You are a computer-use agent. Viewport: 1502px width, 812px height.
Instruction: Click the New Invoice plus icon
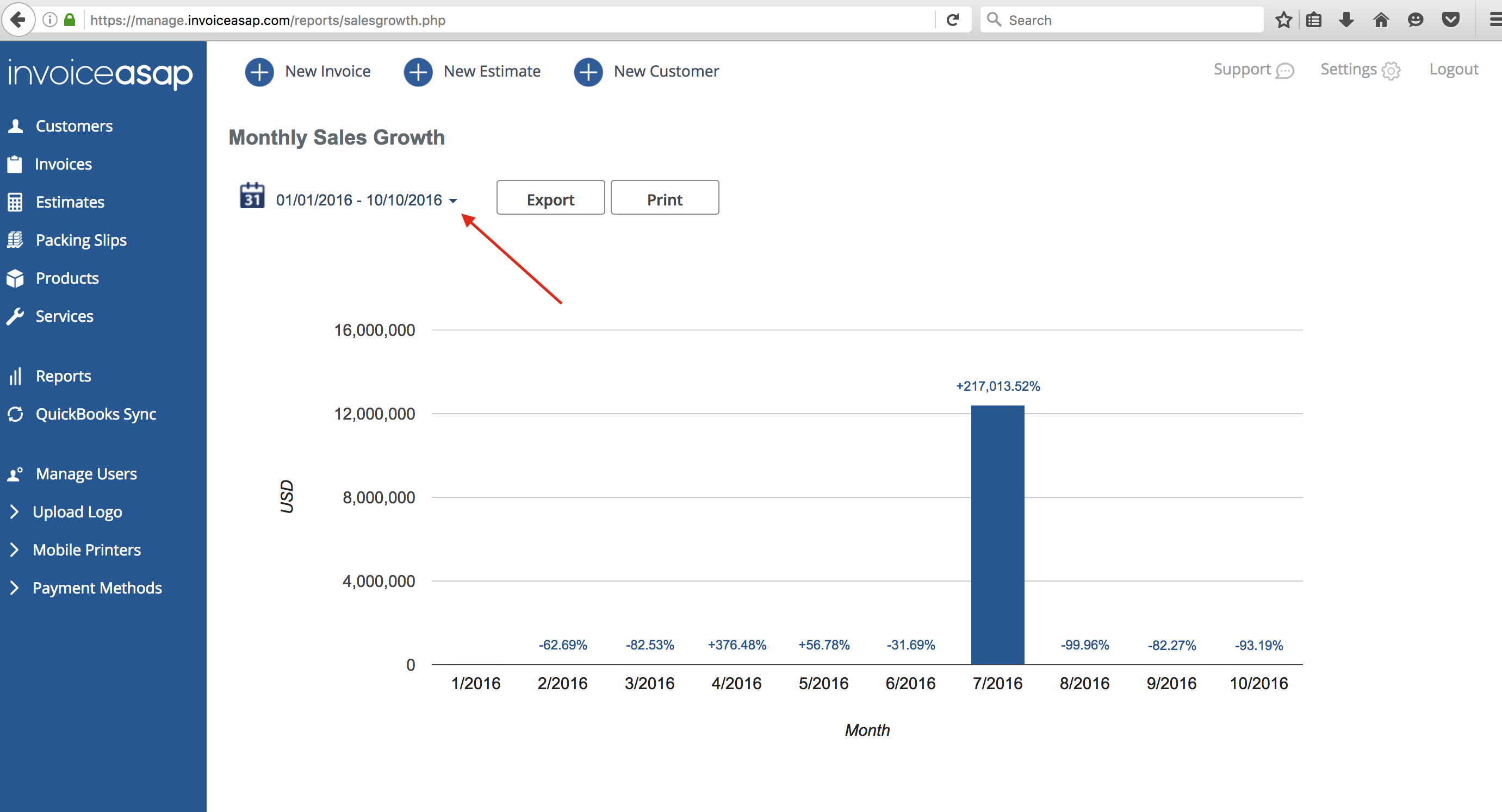(x=259, y=72)
